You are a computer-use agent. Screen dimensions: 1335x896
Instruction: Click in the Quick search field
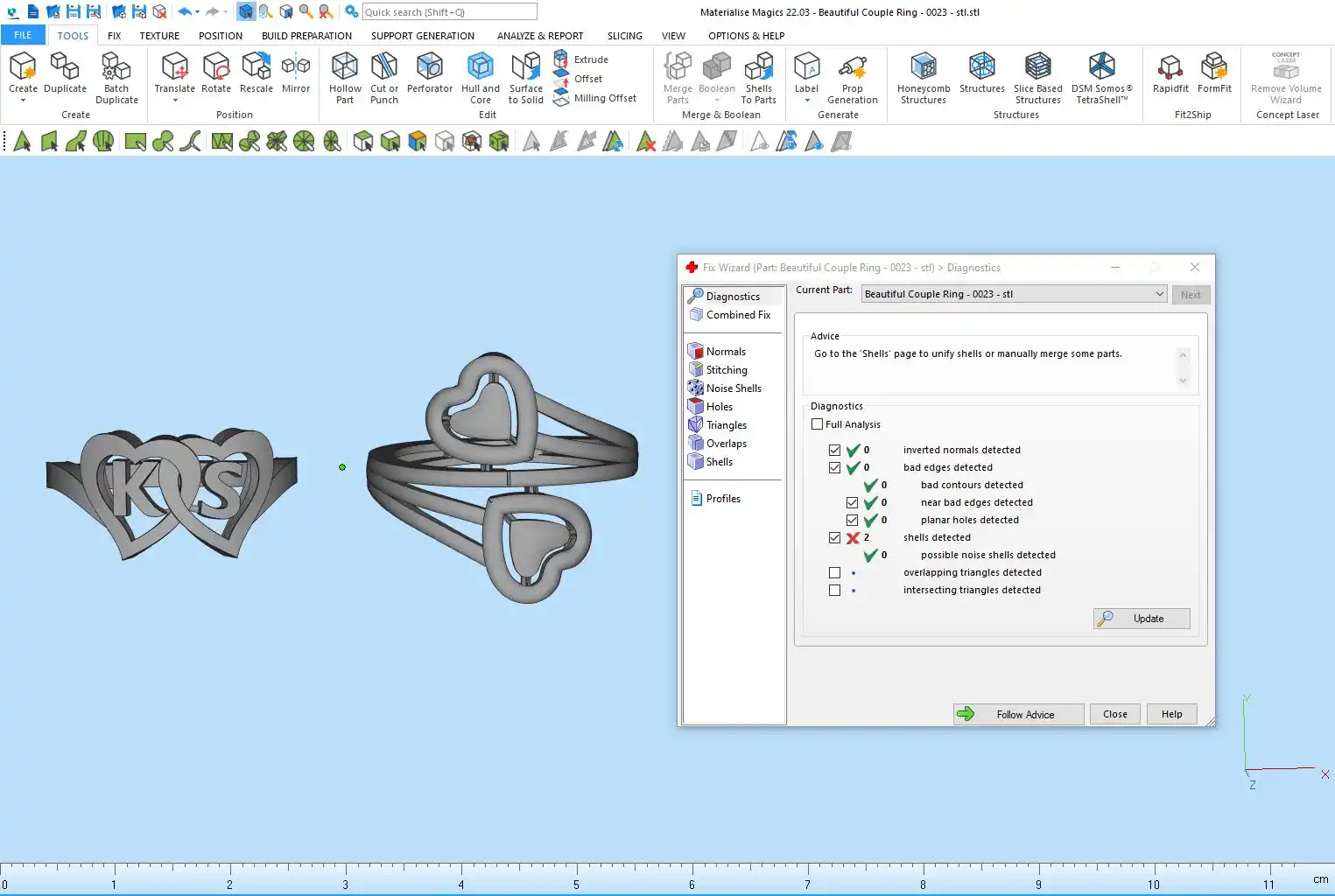coord(449,12)
